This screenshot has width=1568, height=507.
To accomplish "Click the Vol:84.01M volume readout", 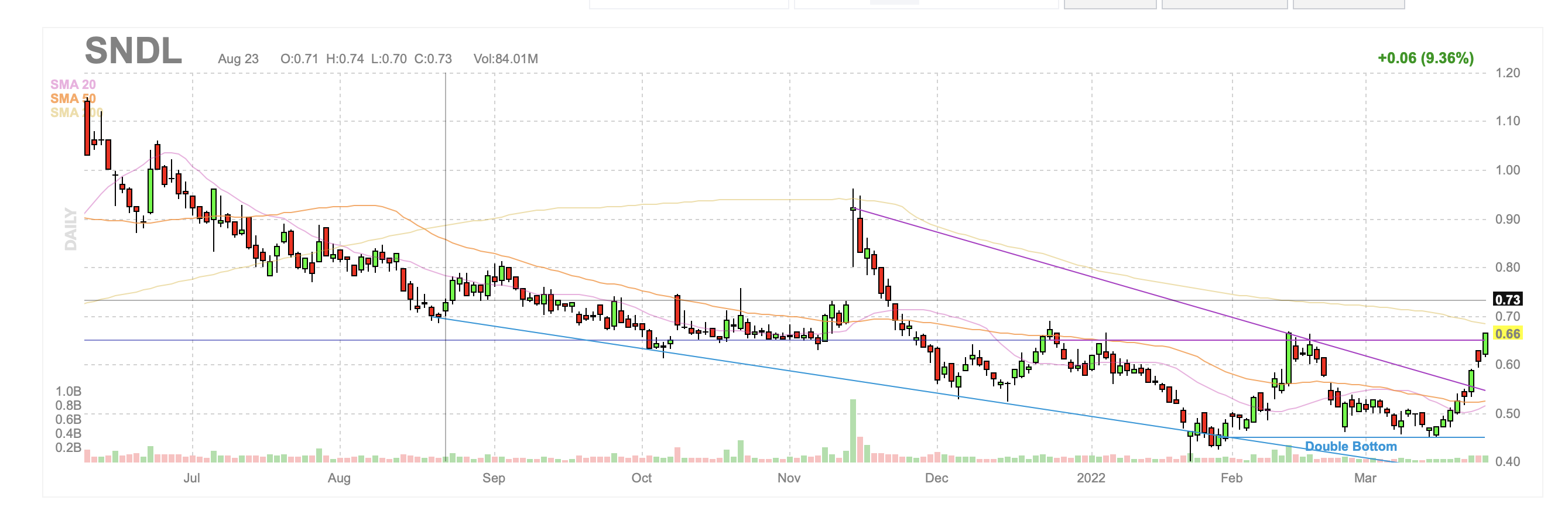I will coord(506,59).
